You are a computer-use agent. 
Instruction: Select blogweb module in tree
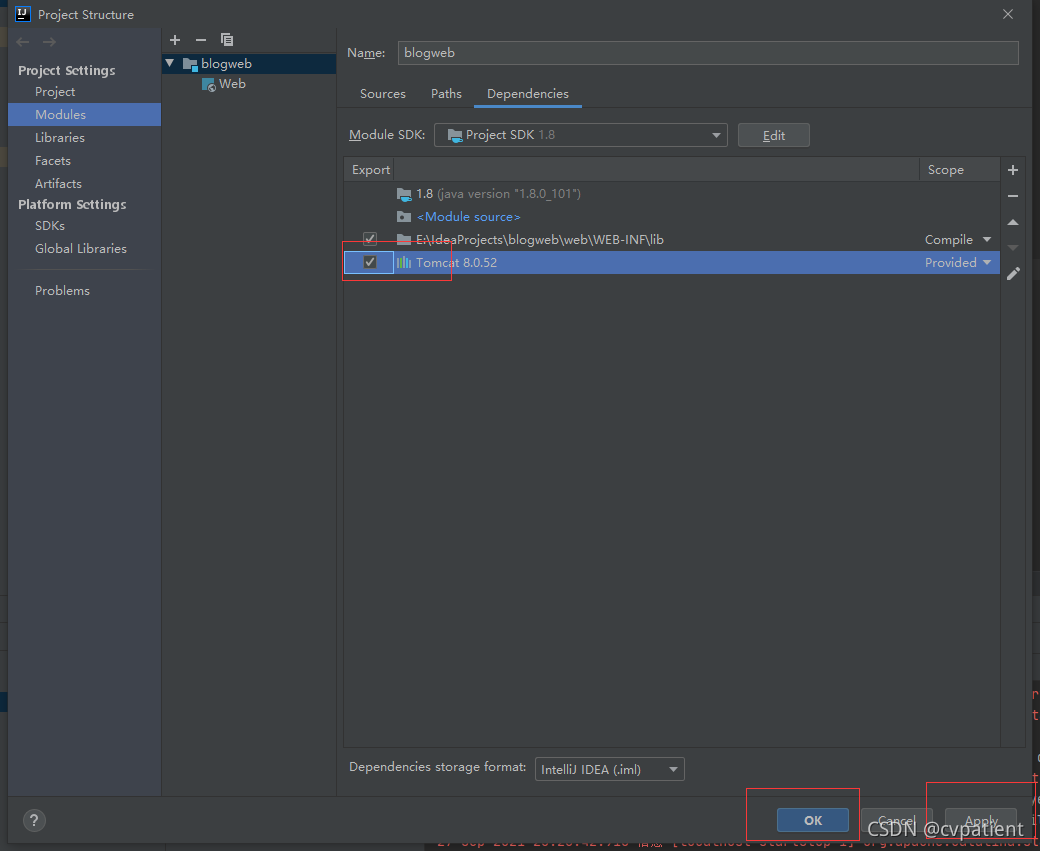(x=226, y=64)
